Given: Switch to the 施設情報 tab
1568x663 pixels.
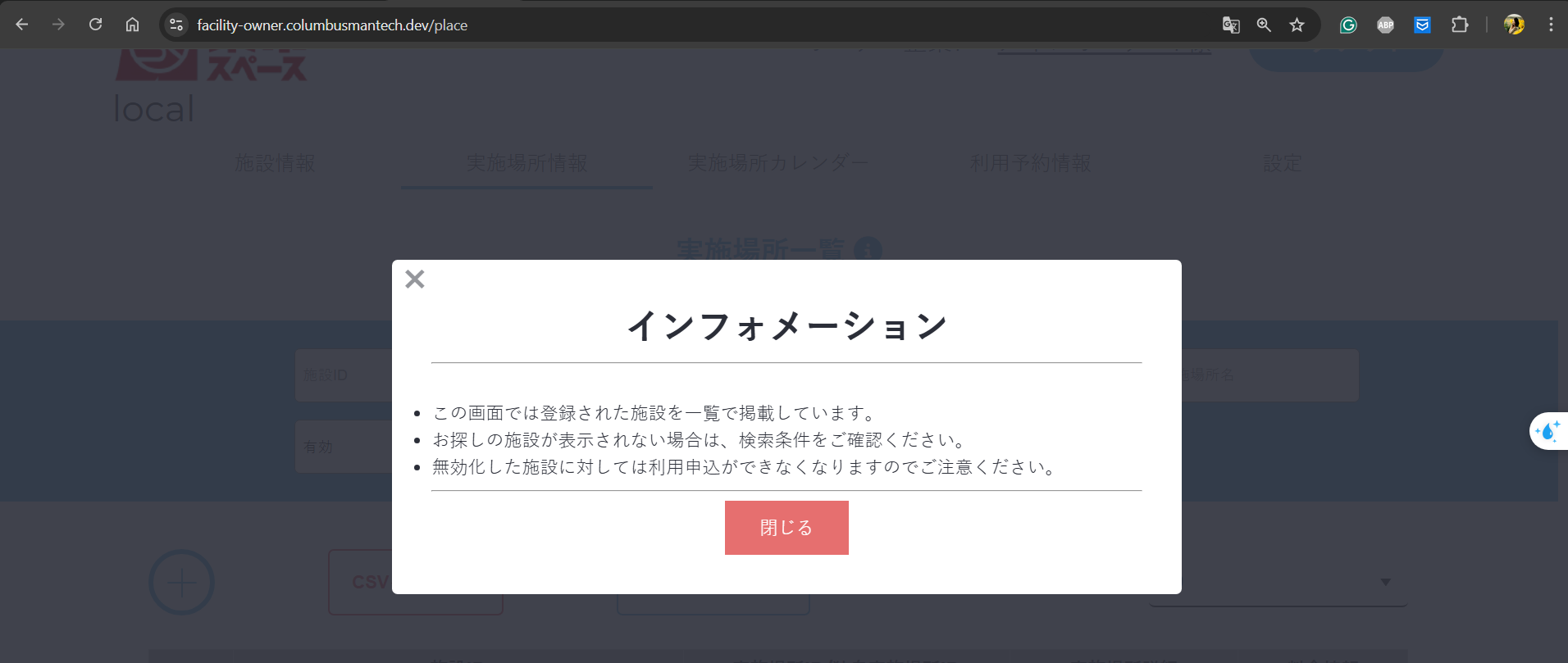Looking at the screenshot, I should click(x=276, y=163).
